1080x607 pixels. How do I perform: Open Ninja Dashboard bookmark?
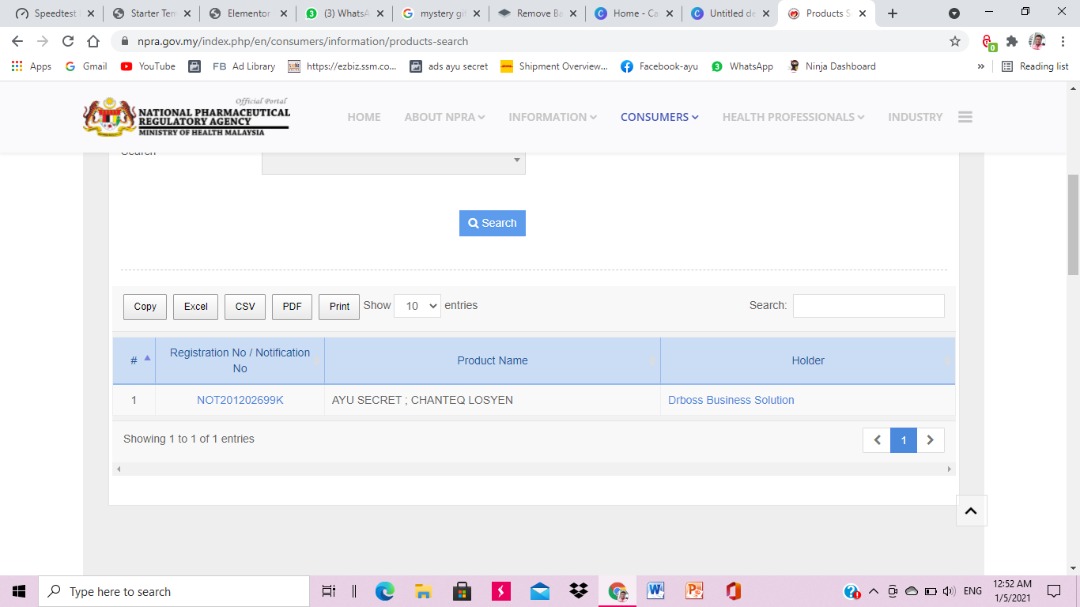click(x=832, y=66)
